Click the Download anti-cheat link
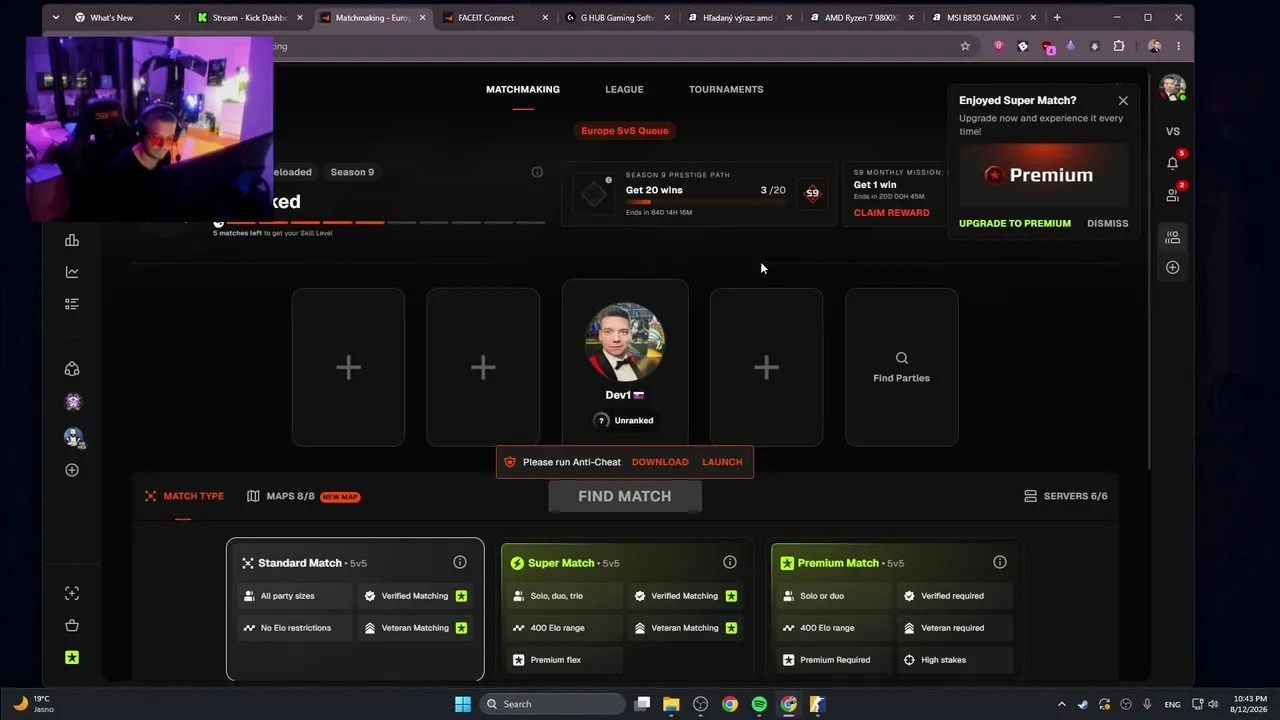The height and width of the screenshot is (720, 1280). click(660, 462)
